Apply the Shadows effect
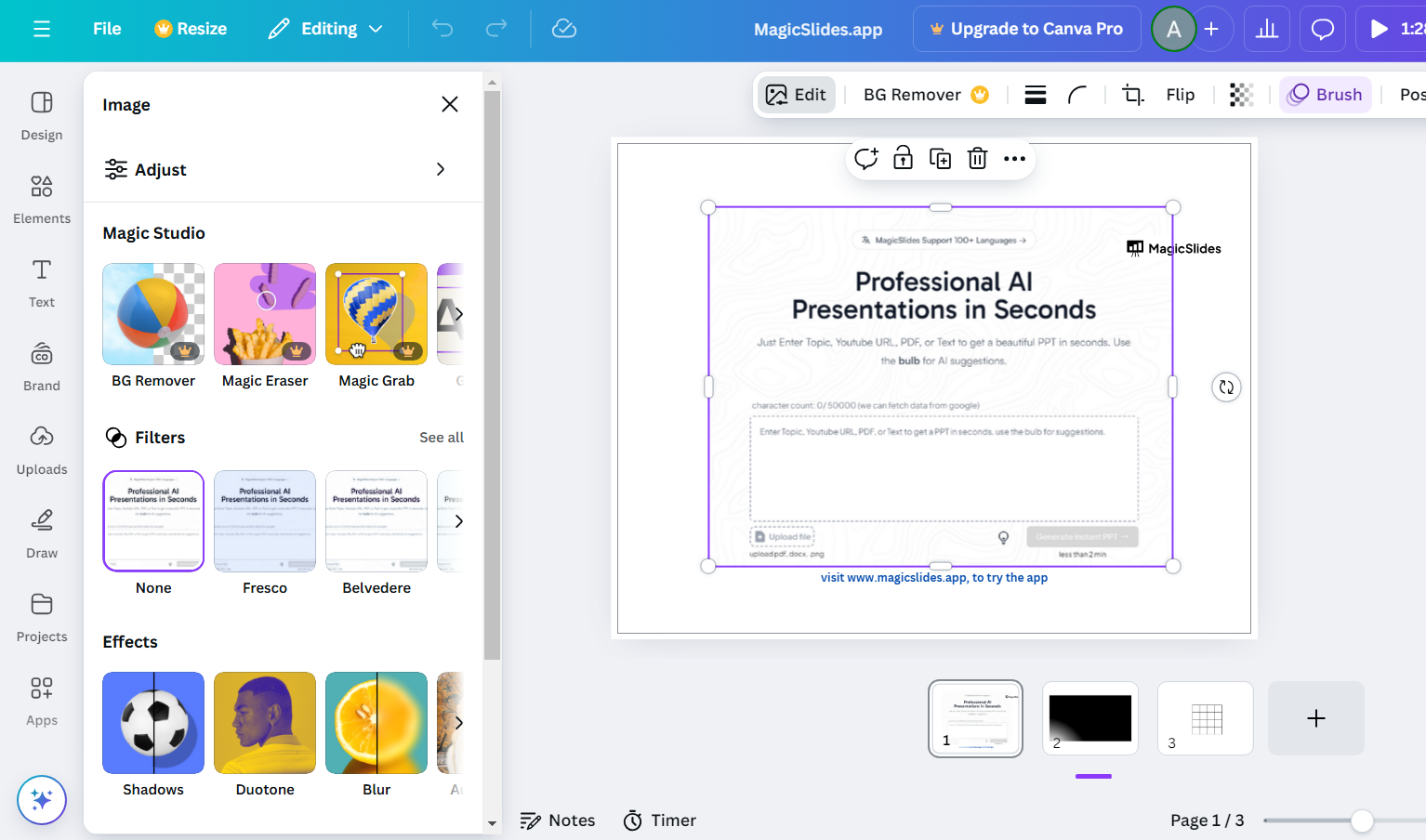 pyautogui.click(x=153, y=735)
